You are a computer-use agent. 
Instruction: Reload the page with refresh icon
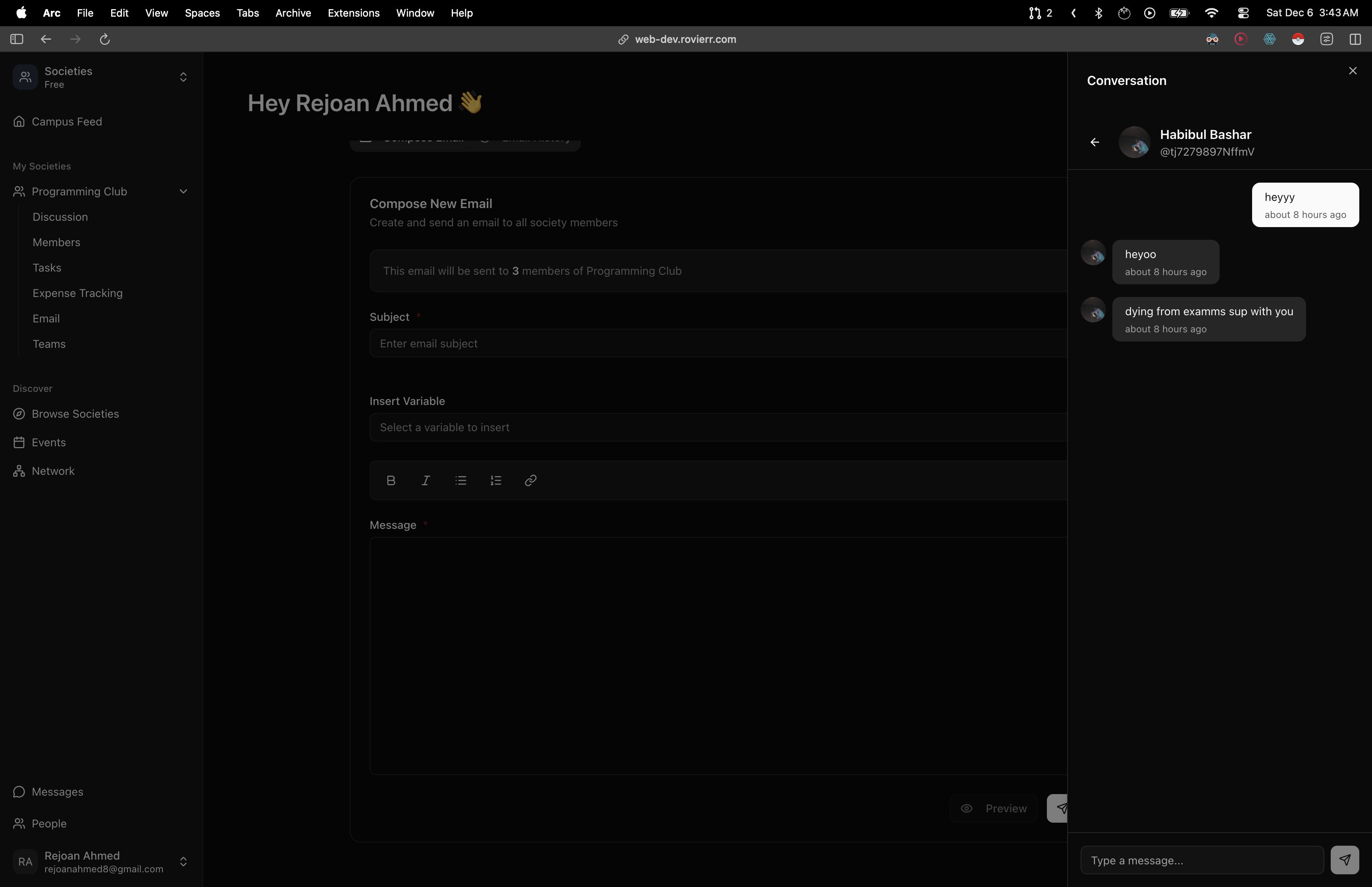point(105,39)
